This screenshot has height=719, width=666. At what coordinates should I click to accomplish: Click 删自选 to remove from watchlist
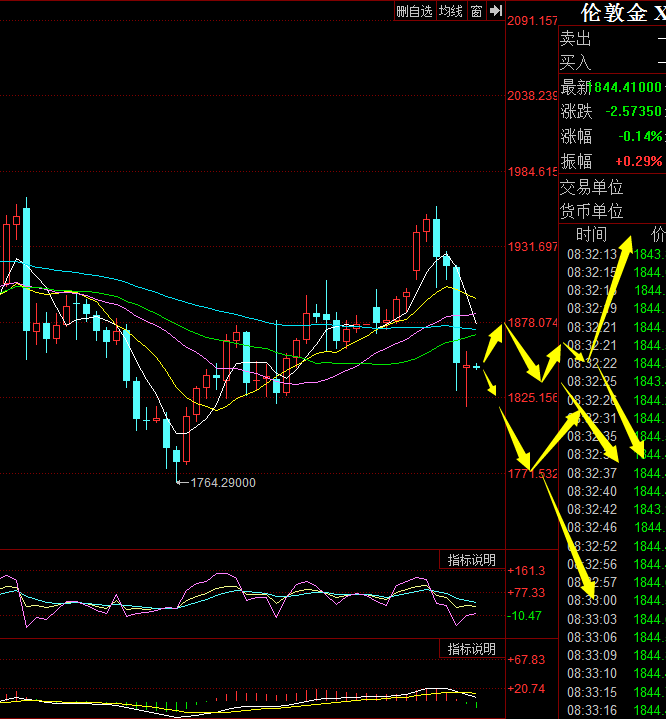tap(414, 11)
